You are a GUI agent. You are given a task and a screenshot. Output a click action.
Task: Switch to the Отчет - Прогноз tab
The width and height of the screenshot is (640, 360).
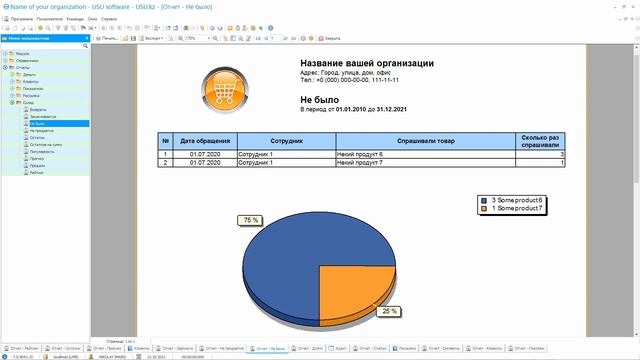pos(104,348)
